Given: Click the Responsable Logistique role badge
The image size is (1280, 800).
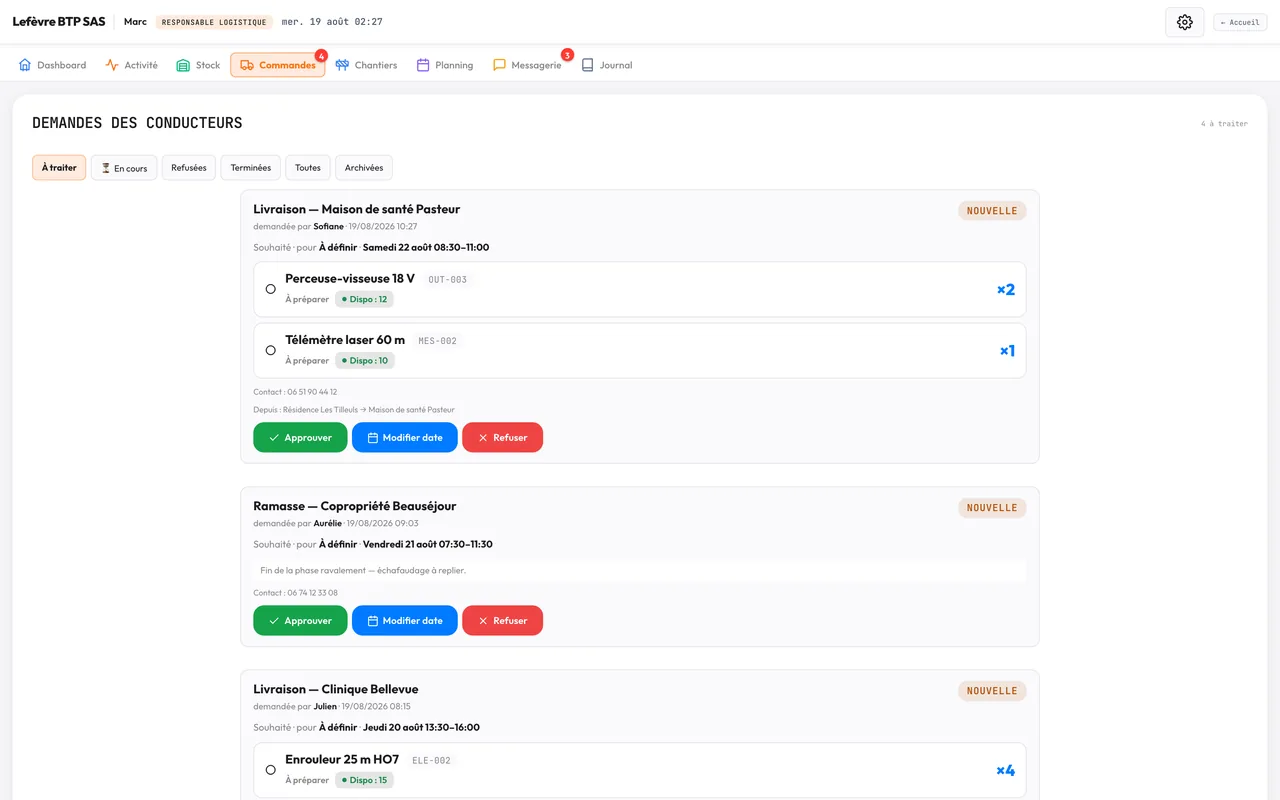Looking at the screenshot, I should pos(214,22).
